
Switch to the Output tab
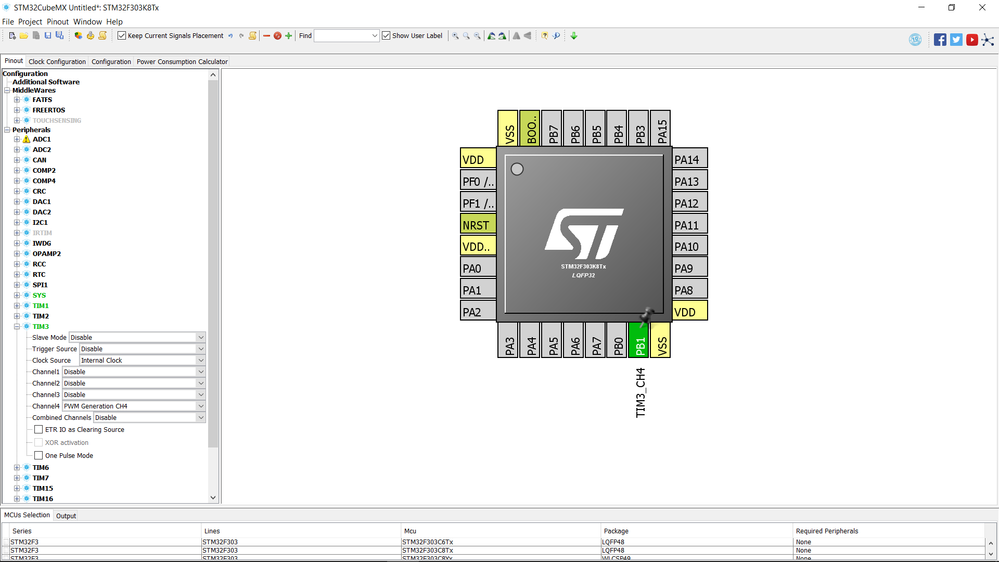point(66,515)
